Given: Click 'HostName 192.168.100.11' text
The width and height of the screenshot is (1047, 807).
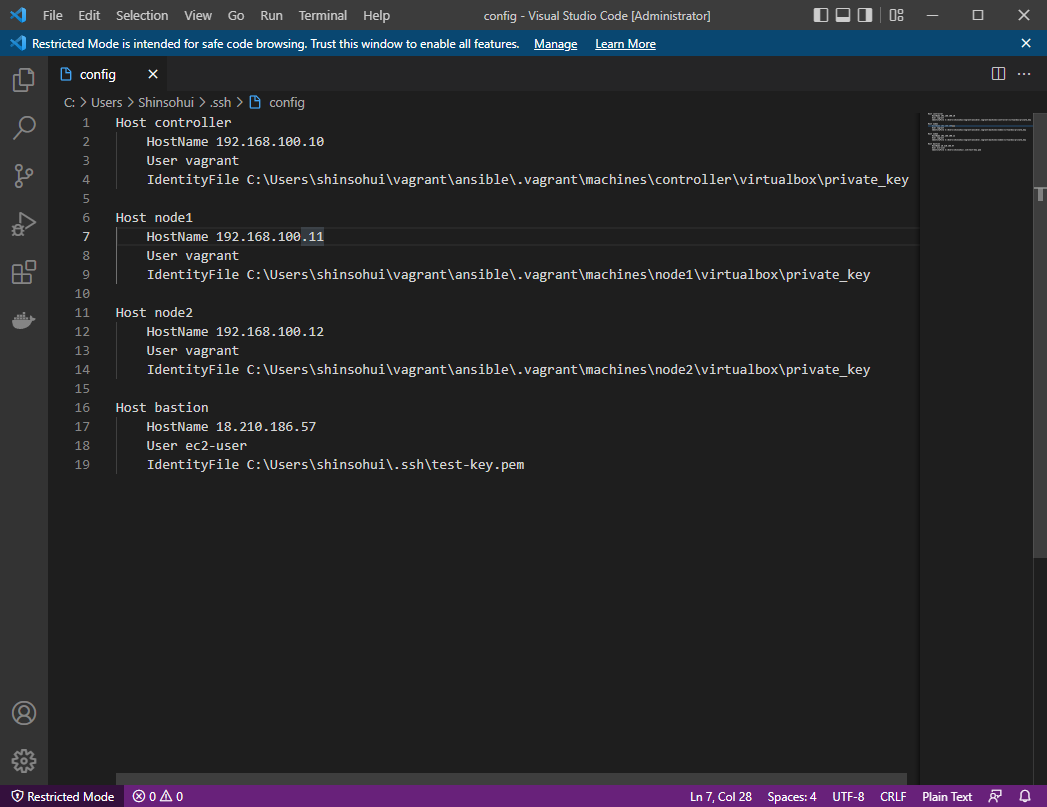Looking at the screenshot, I should point(235,236).
